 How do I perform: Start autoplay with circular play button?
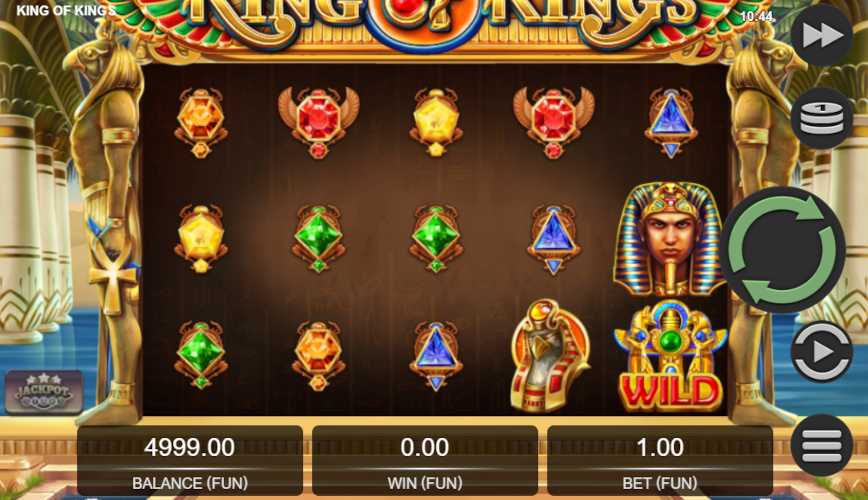(x=822, y=352)
